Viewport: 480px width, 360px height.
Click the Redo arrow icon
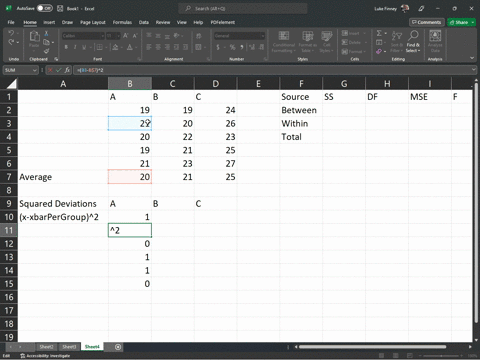11,42
